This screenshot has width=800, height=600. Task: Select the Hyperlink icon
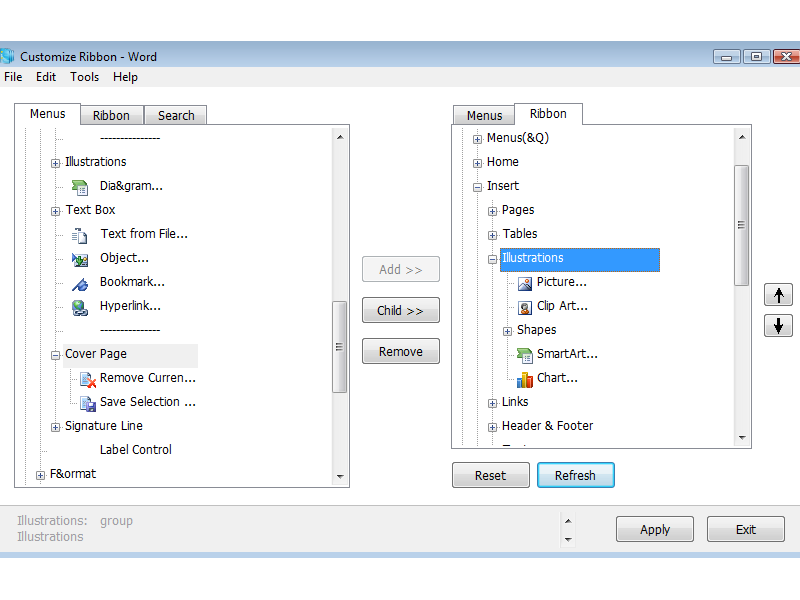(x=81, y=306)
